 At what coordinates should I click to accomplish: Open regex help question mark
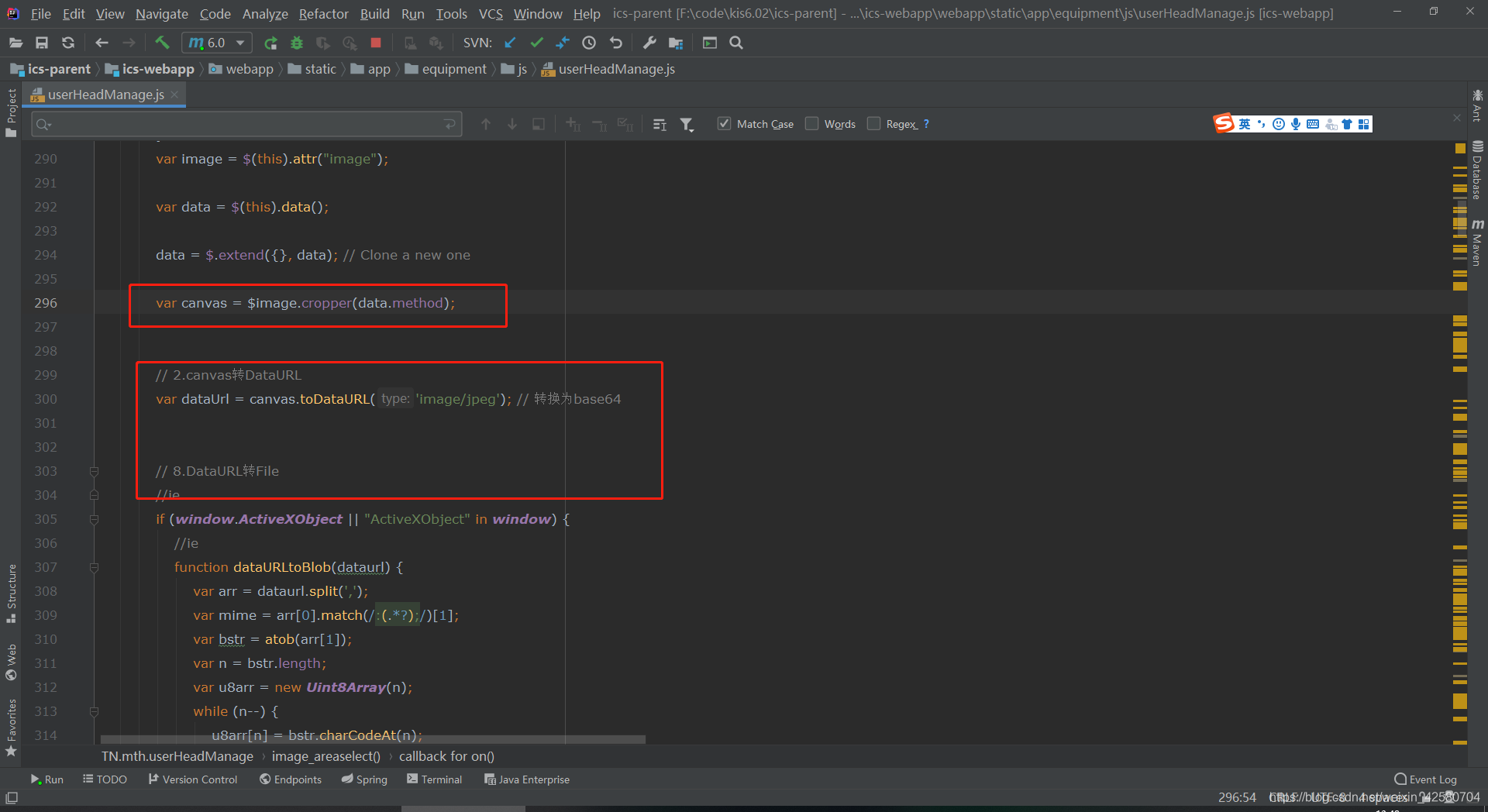926,124
